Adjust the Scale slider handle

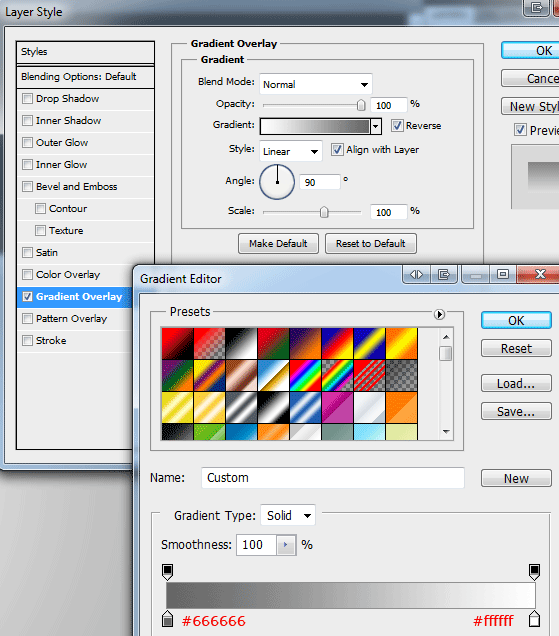(324, 212)
